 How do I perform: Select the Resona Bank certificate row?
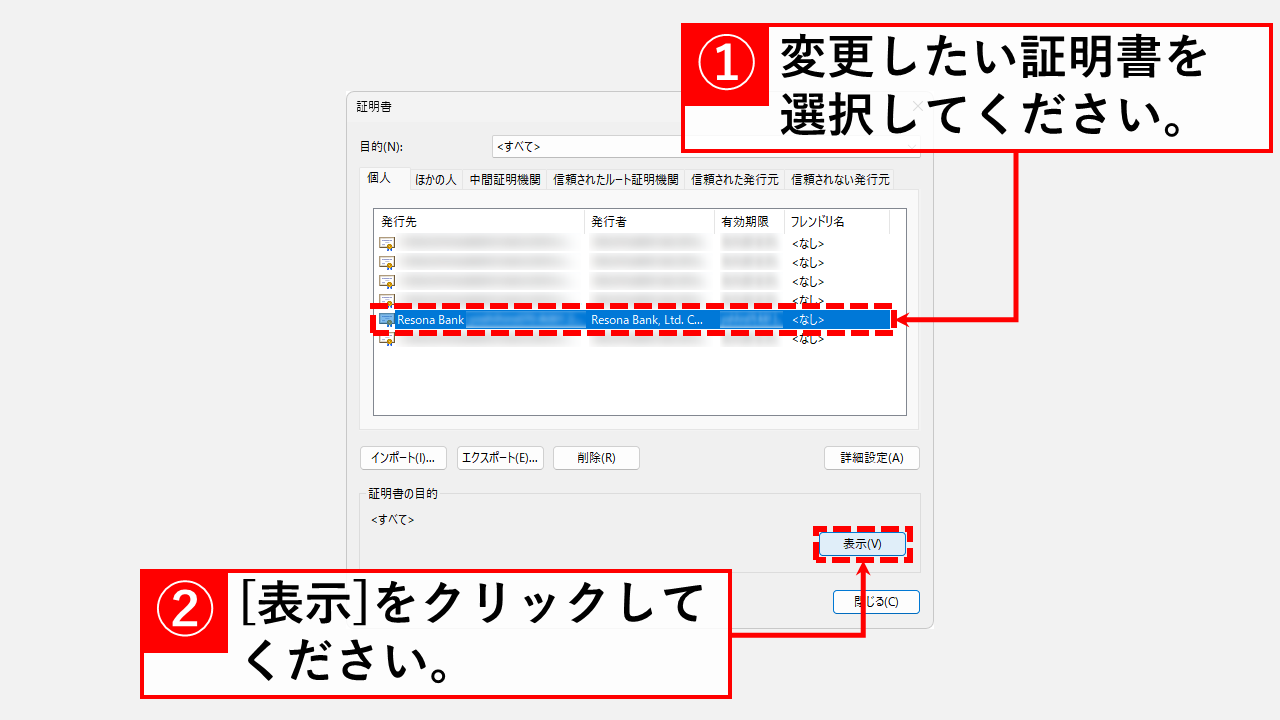coord(550,319)
